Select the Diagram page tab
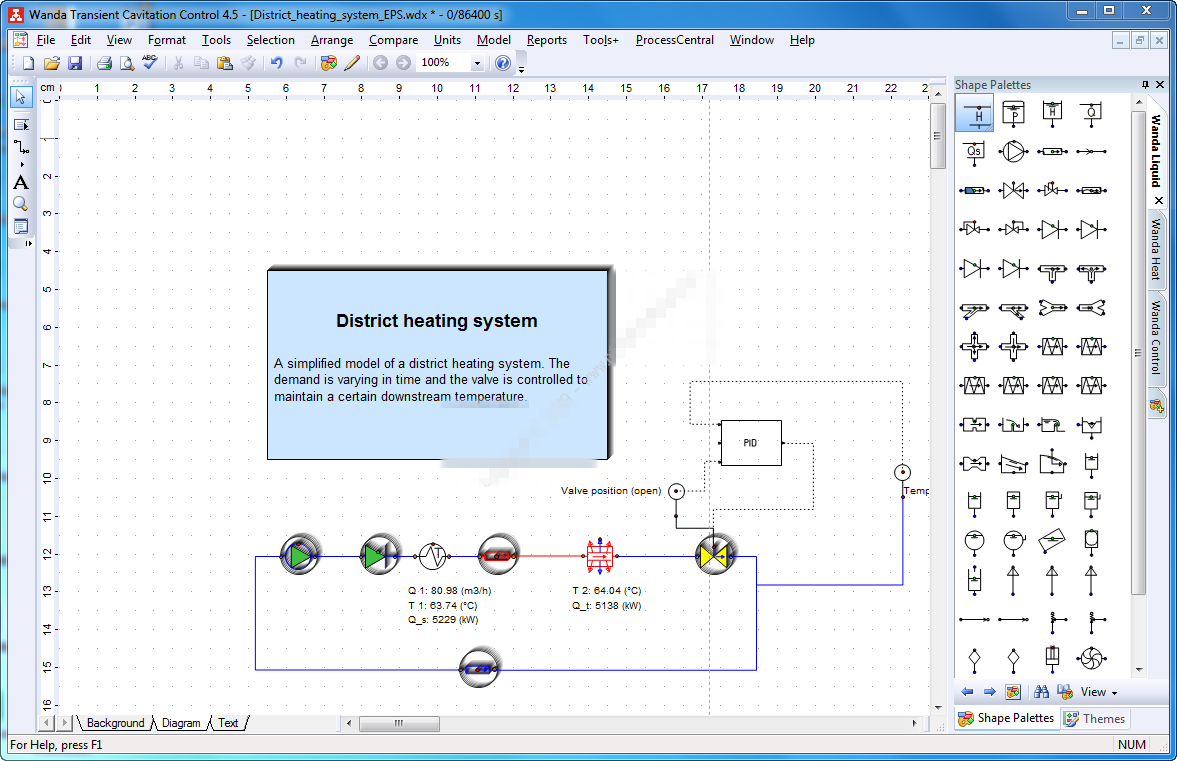Image resolution: width=1177 pixels, height=761 pixels. (181, 723)
